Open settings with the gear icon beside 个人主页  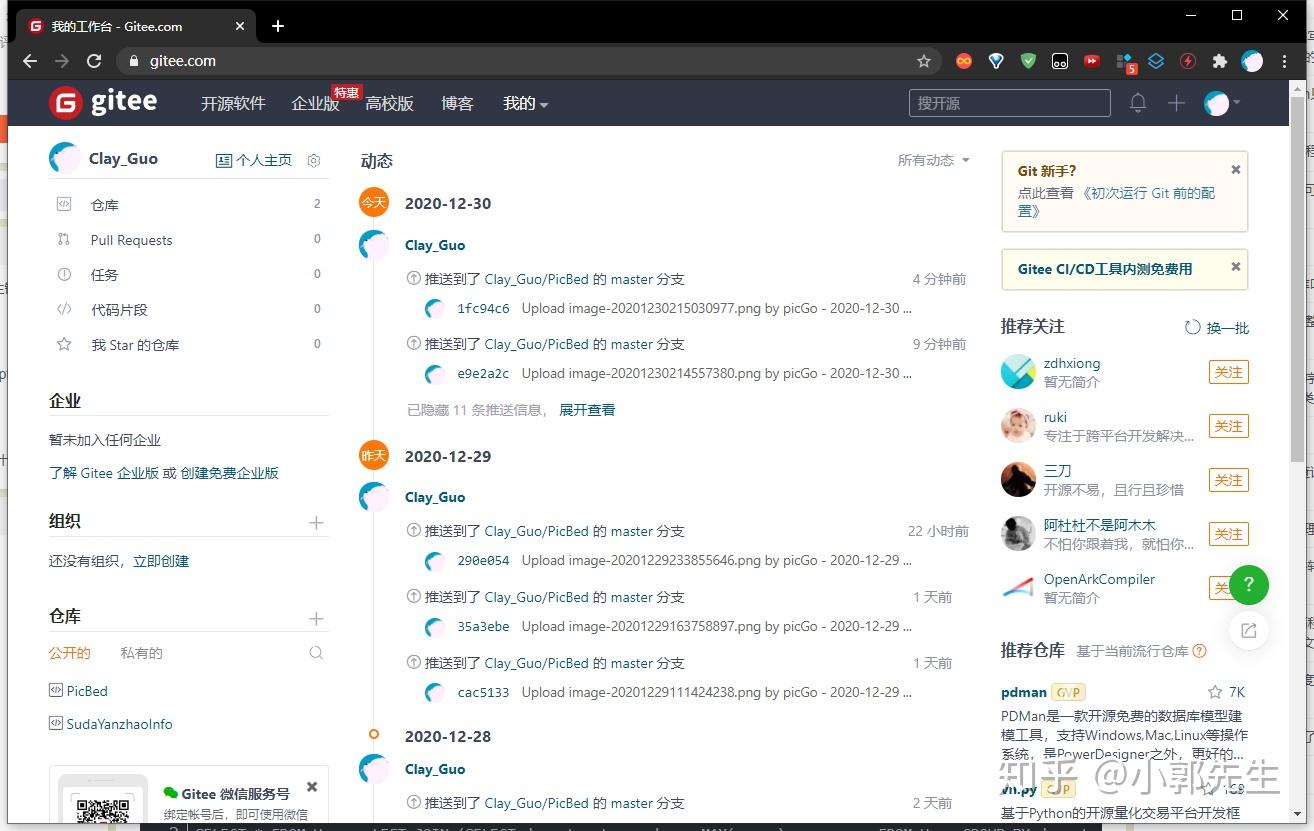coord(313,160)
